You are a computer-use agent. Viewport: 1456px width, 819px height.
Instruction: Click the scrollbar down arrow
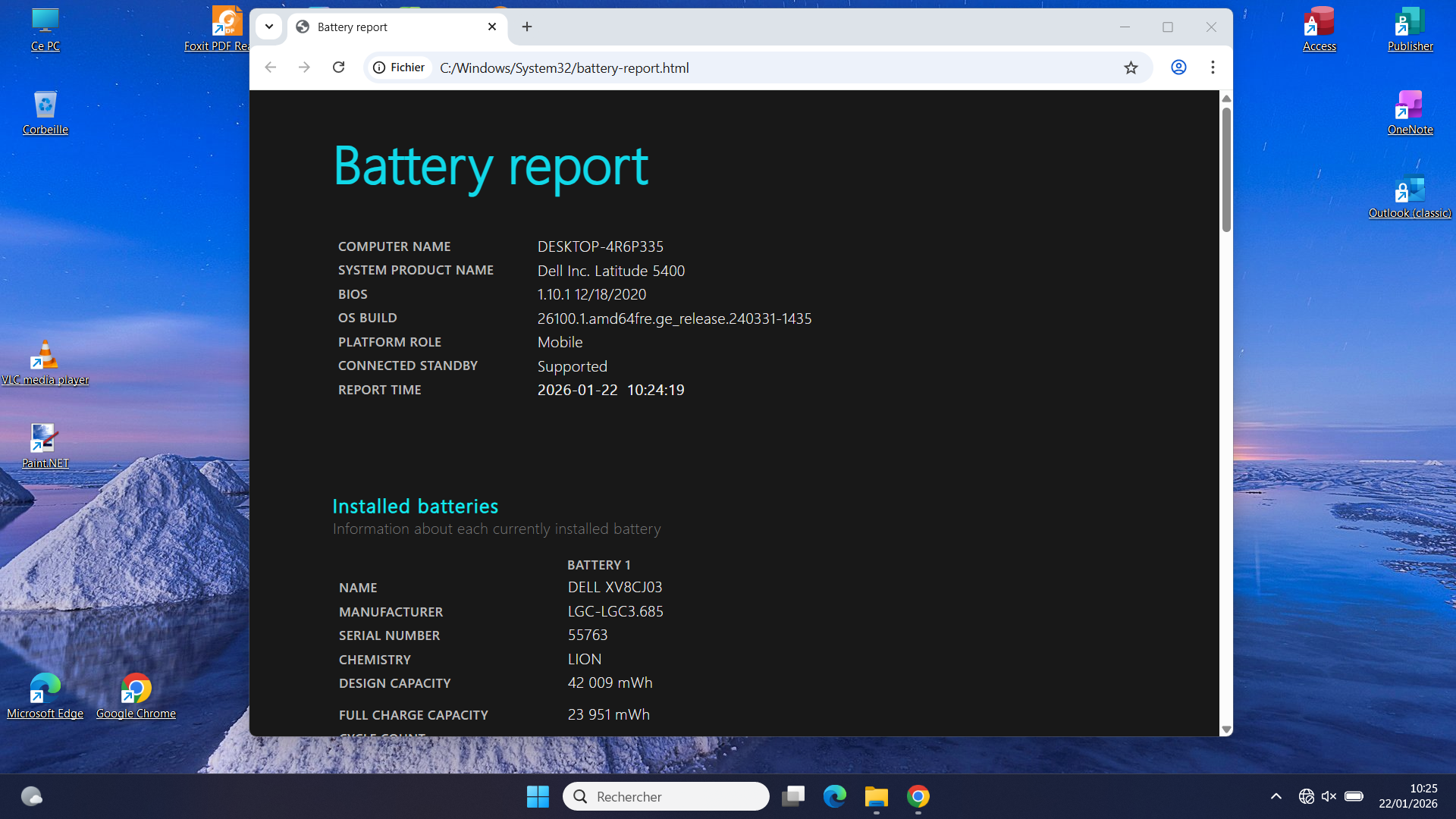point(1226,730)
